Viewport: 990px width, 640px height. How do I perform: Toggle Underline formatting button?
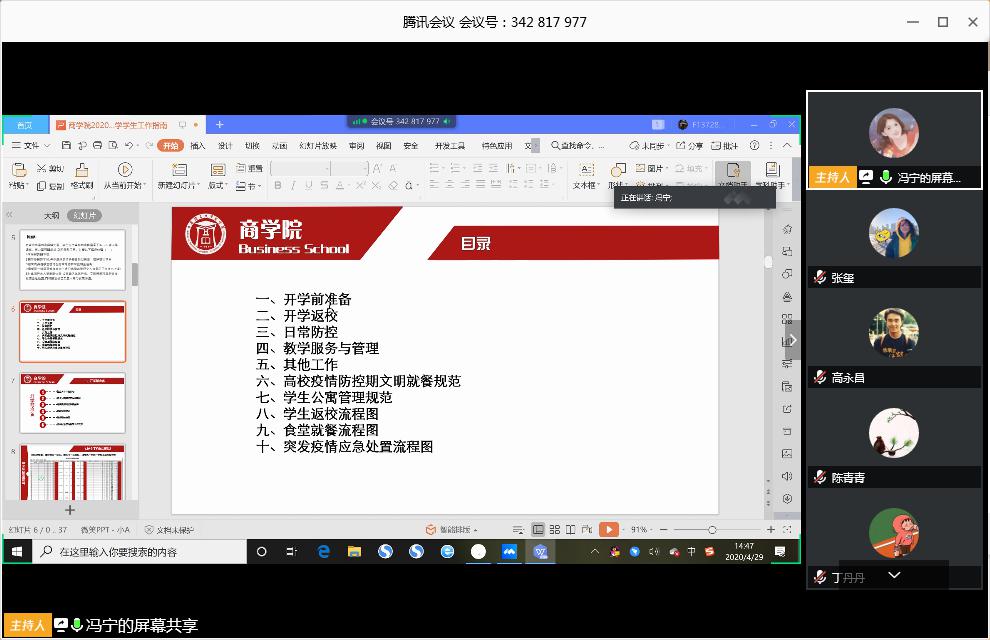click(x=308, y=186)
